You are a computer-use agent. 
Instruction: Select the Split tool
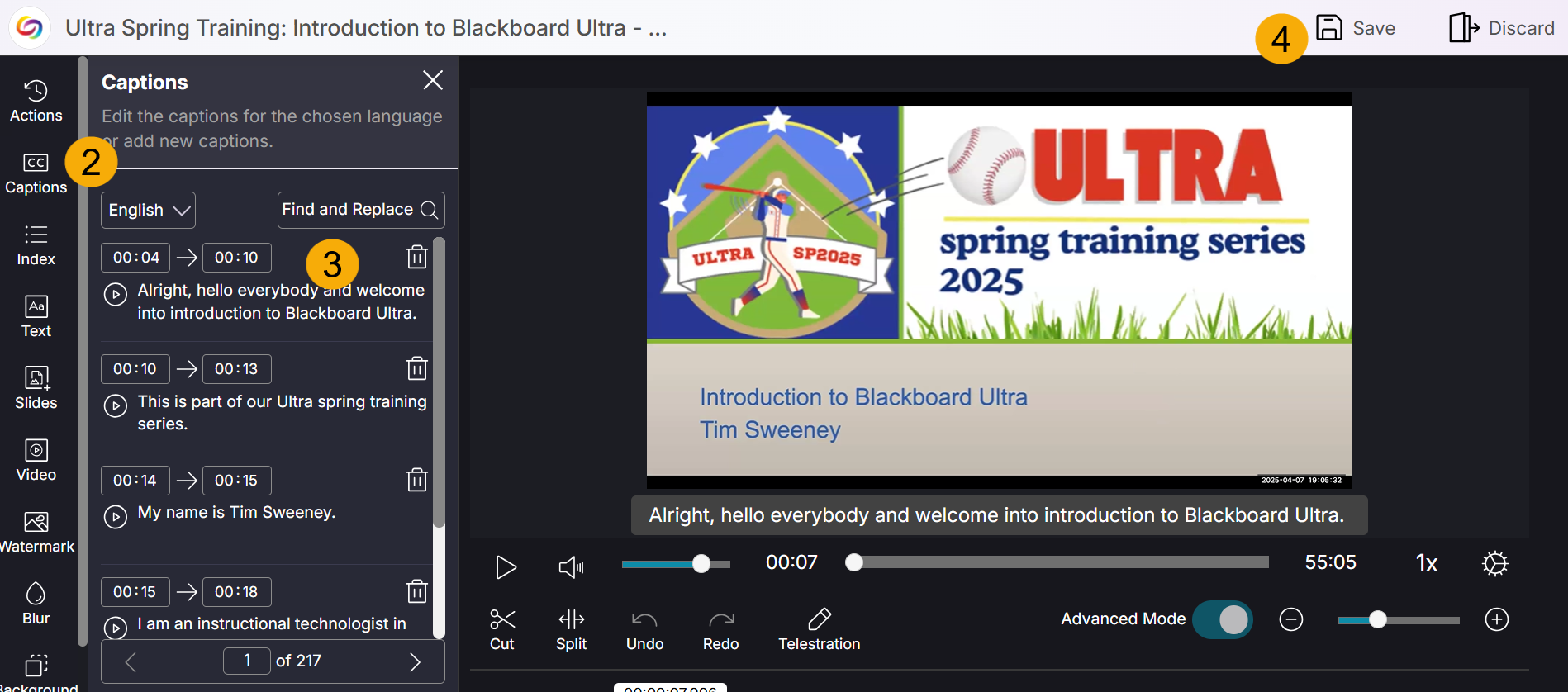pos(572,630)
